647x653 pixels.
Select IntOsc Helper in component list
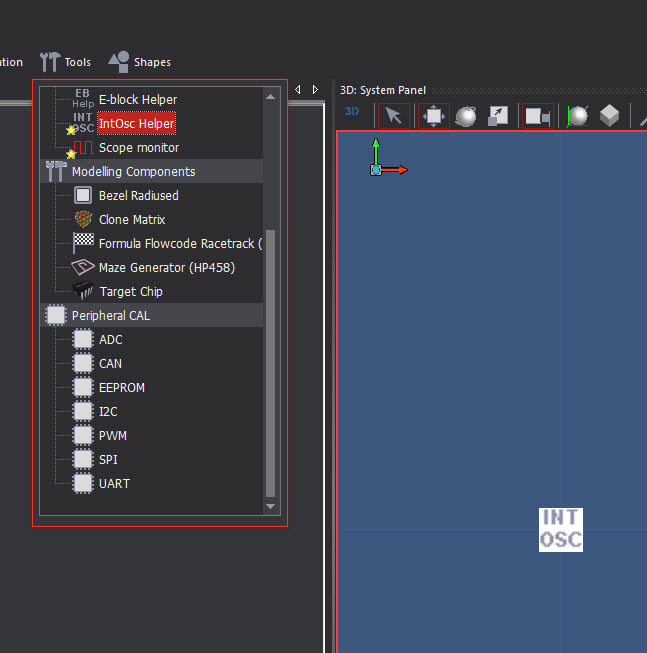click(x=137, y=123)
